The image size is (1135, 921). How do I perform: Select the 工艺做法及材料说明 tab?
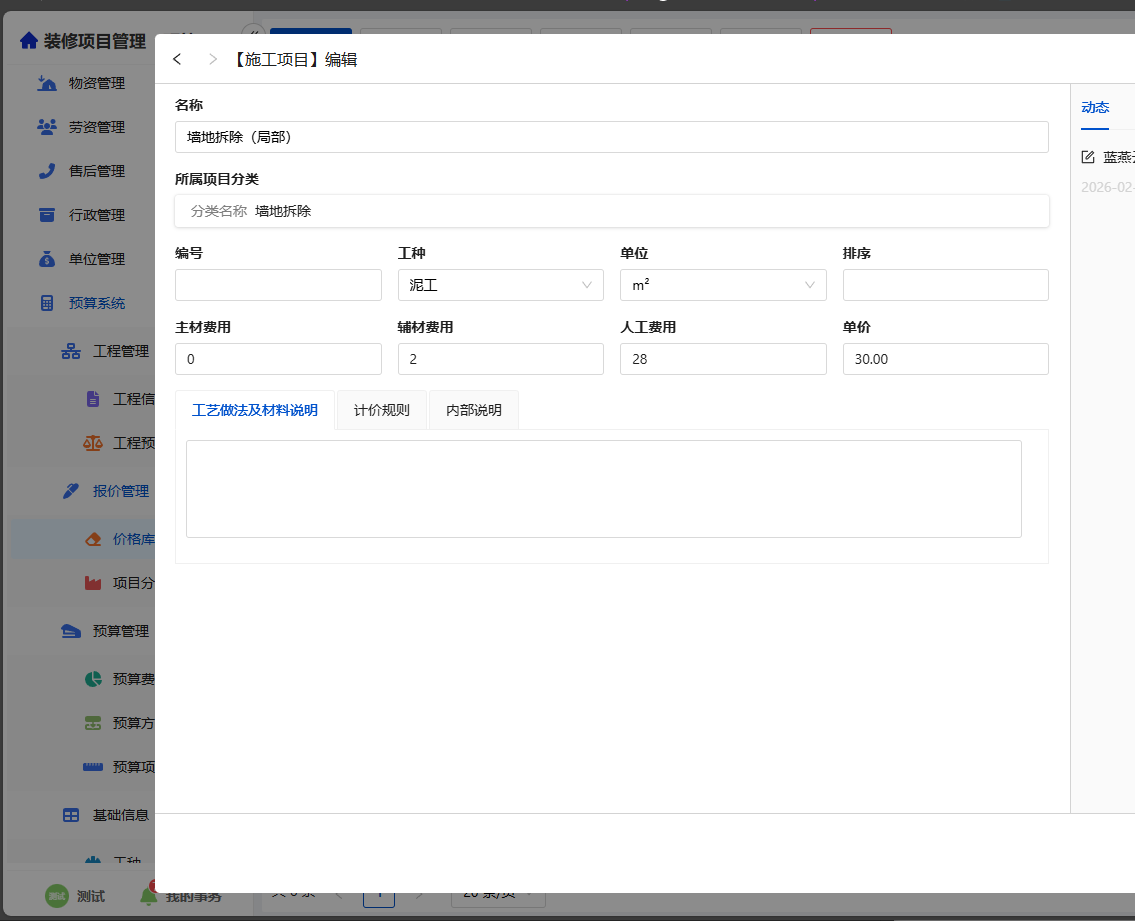pyautogui.click(x=255, y=410)
